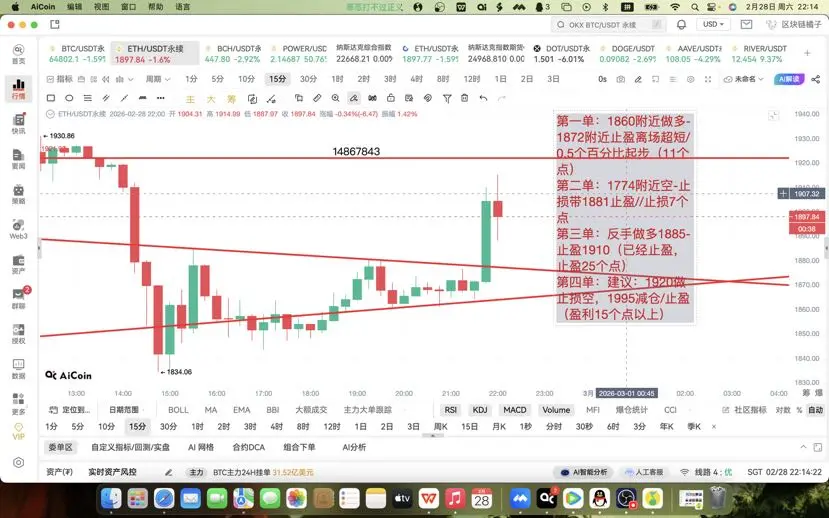Open the USD currency dropdown
Viewport: 829px width, 518px height.
pos(713,24)
